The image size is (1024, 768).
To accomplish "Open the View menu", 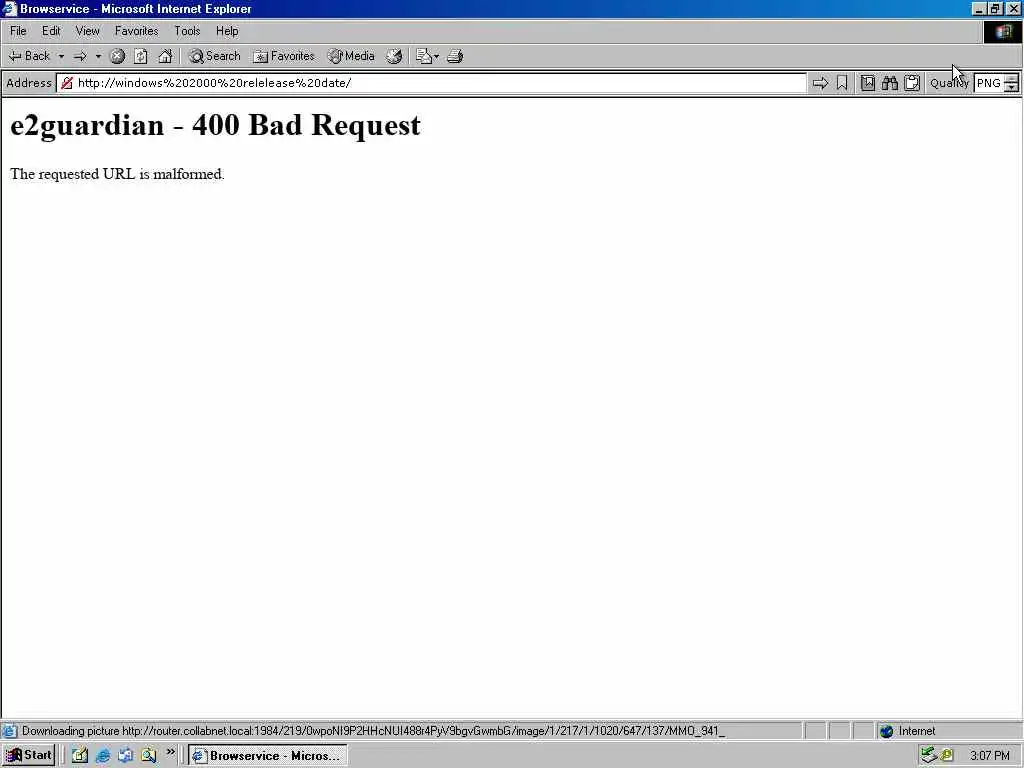I will tap(88, 31).
